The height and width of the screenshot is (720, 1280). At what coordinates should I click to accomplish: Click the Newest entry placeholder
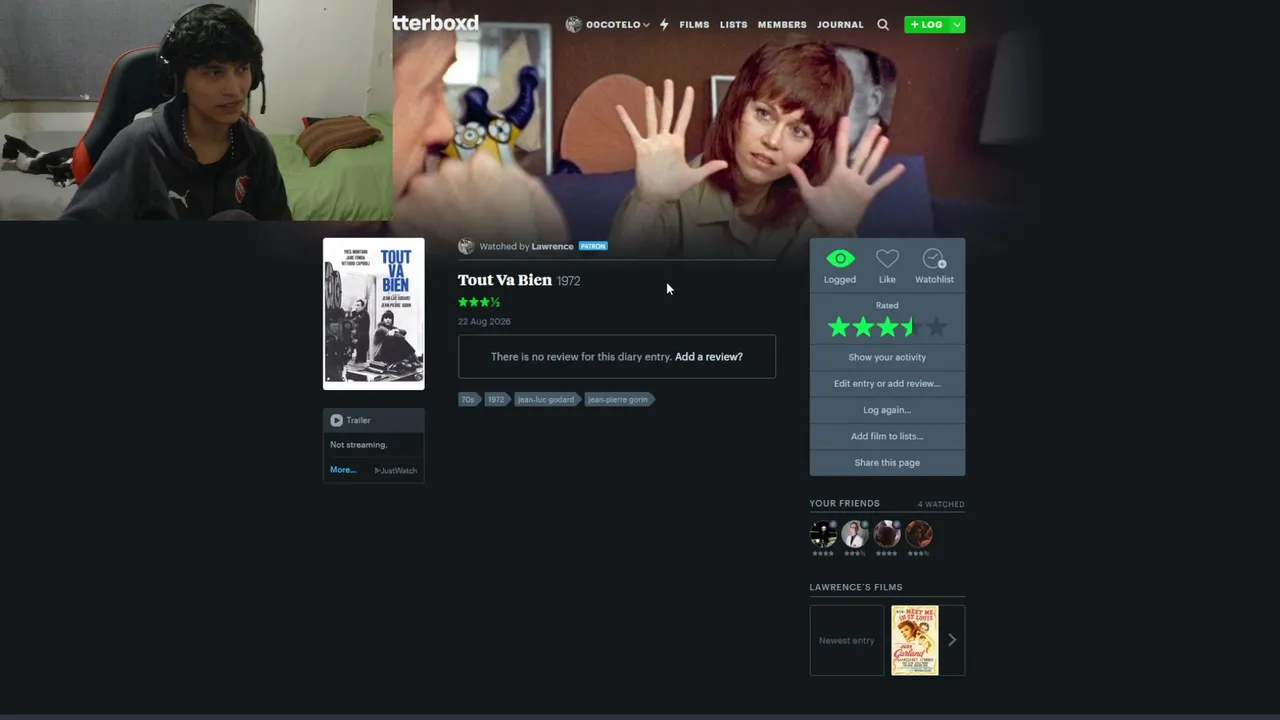(847, 640)
